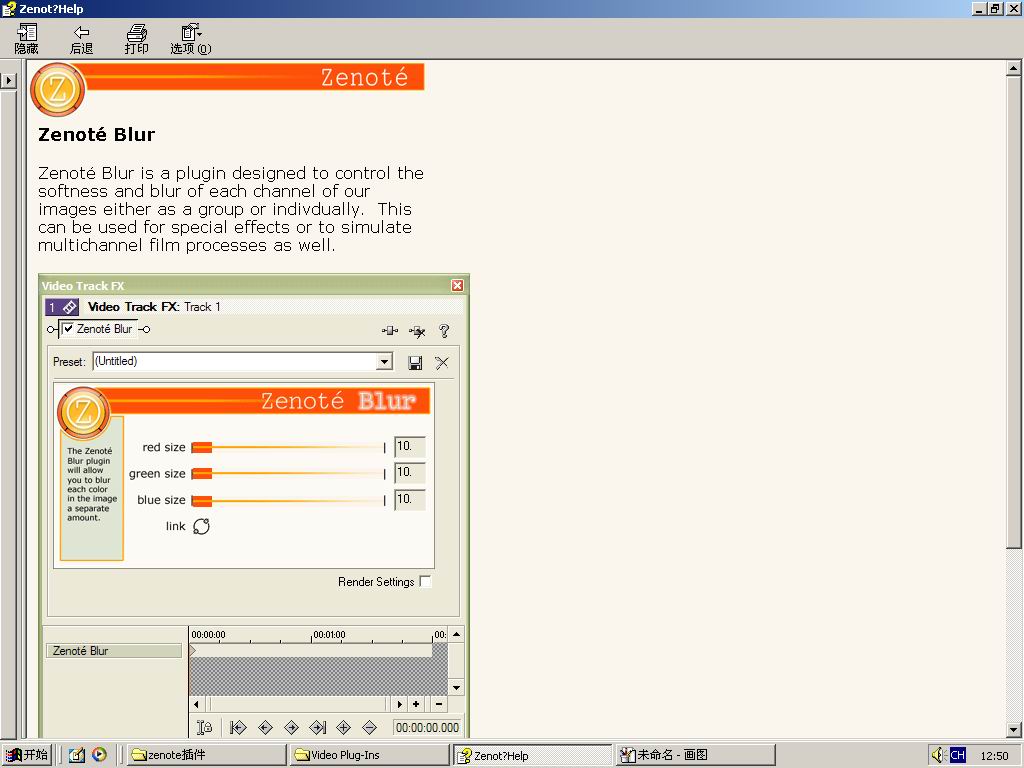Click the timeline horizontal scroll right arrow
The width and height of the screenshot is (1024, 768).
[400, 704]
